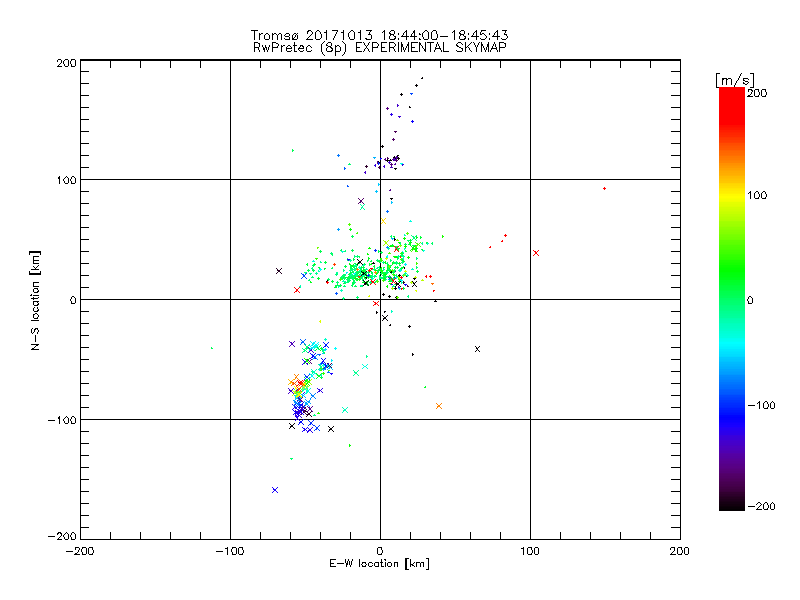Click the colorbar tick label 200
This screenshot has width=800, height=600.
[x=757, y=93]
